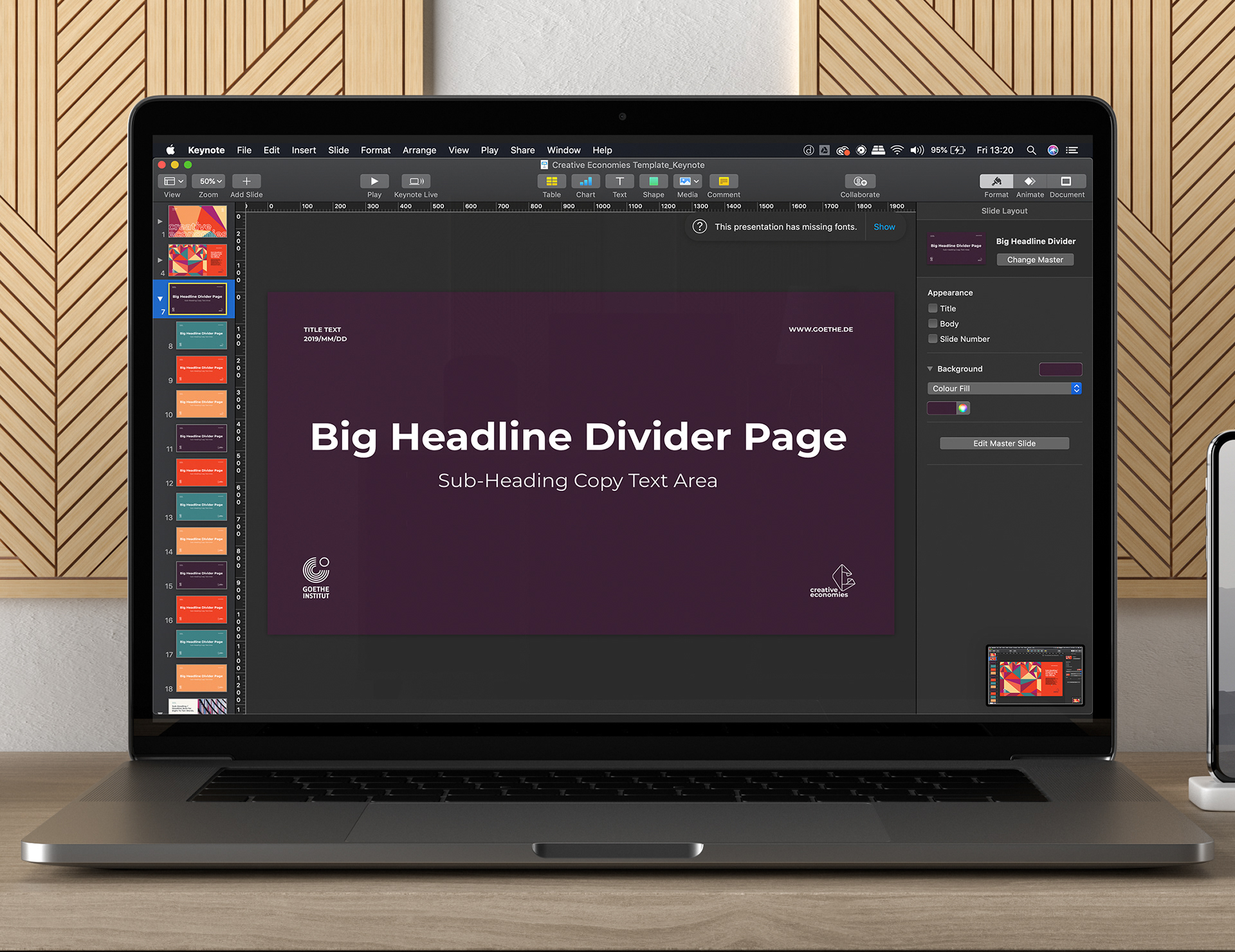Open the Animate inspector

pos(1030,181)
